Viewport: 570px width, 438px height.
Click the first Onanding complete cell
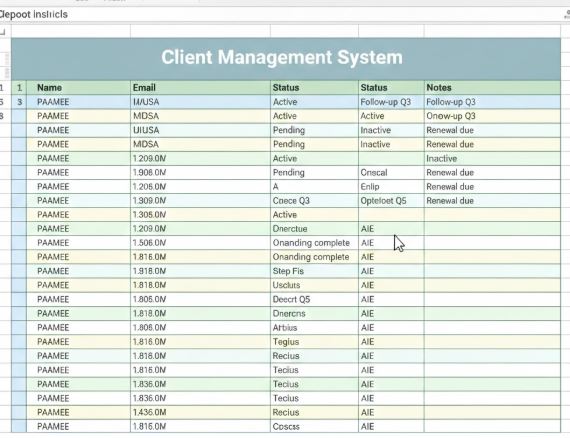click(x=314, y=243)
